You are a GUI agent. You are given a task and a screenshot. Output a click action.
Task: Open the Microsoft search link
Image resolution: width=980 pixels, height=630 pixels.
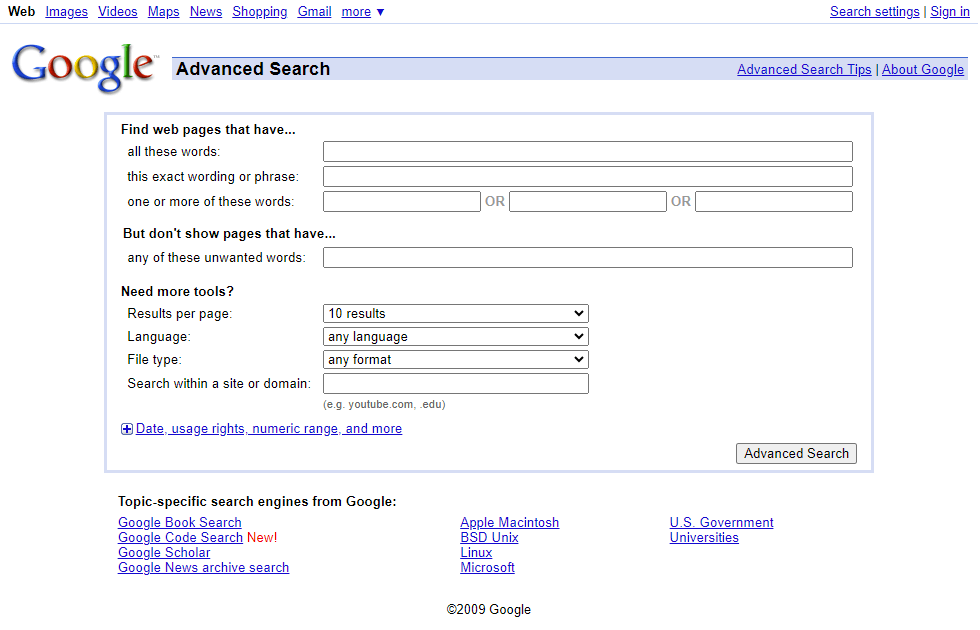pyautogui.click(x=488, y=568)
